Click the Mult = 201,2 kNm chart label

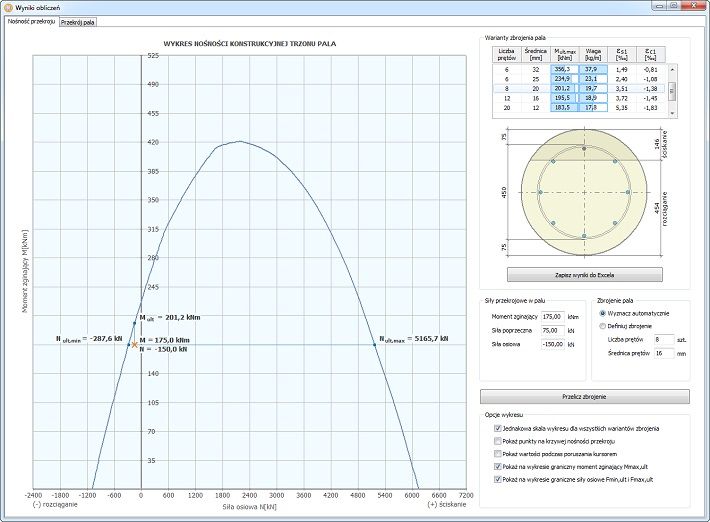pos(170,318)
